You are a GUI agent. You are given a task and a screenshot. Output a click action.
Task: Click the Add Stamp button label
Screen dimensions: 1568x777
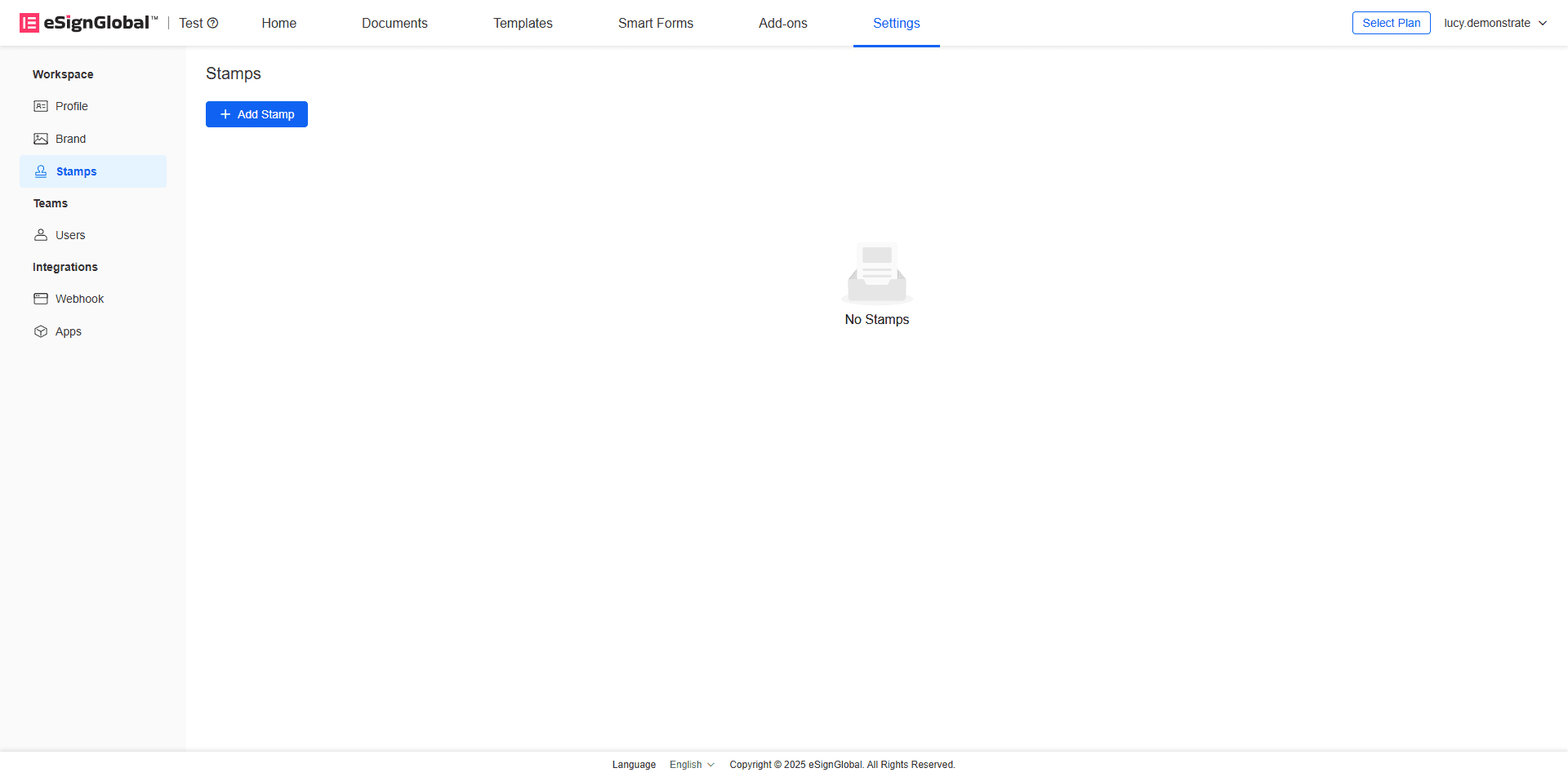pos(265,114)
